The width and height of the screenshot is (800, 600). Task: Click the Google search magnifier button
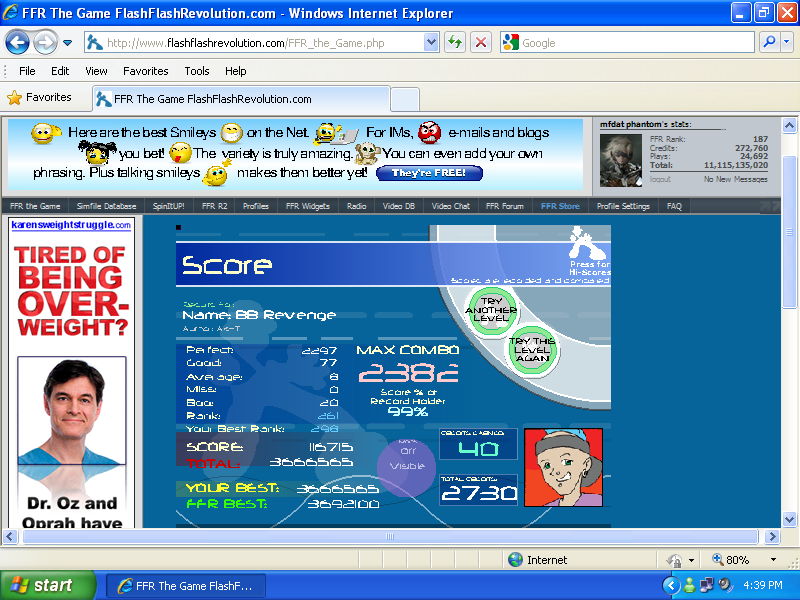769,42
